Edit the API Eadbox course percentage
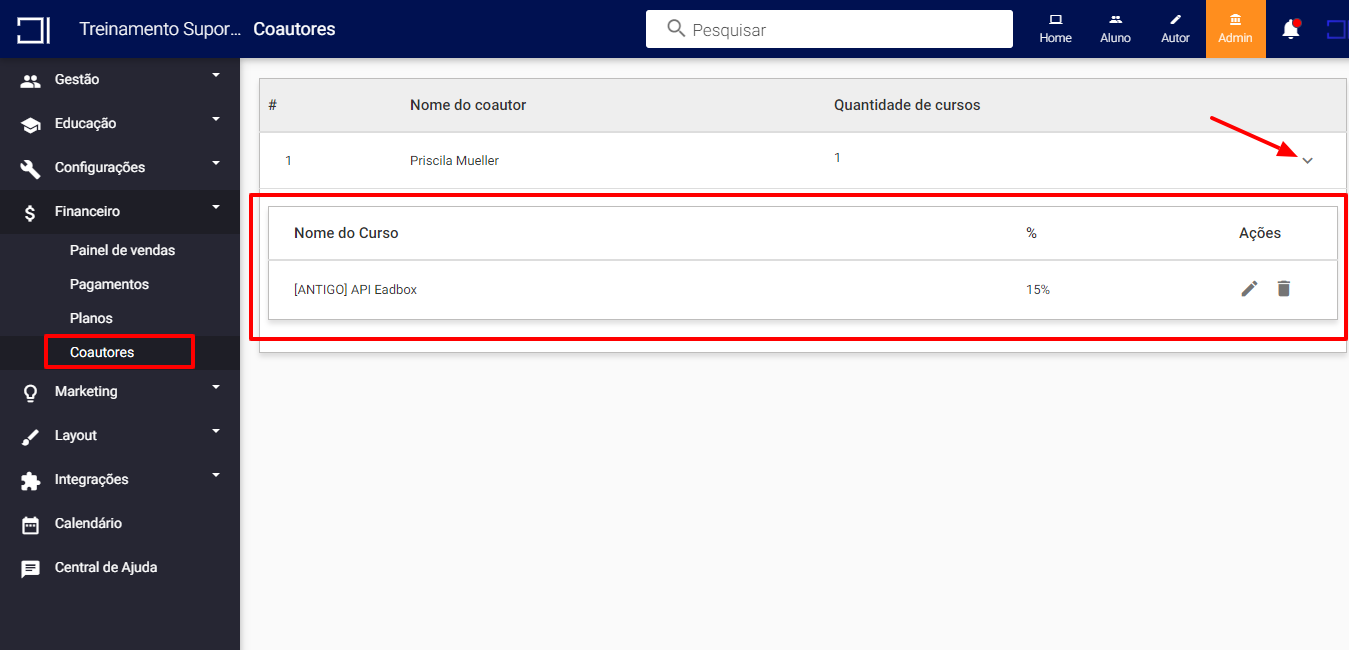The width and height of the screenshot is (1349, 650). [1249, 289]
